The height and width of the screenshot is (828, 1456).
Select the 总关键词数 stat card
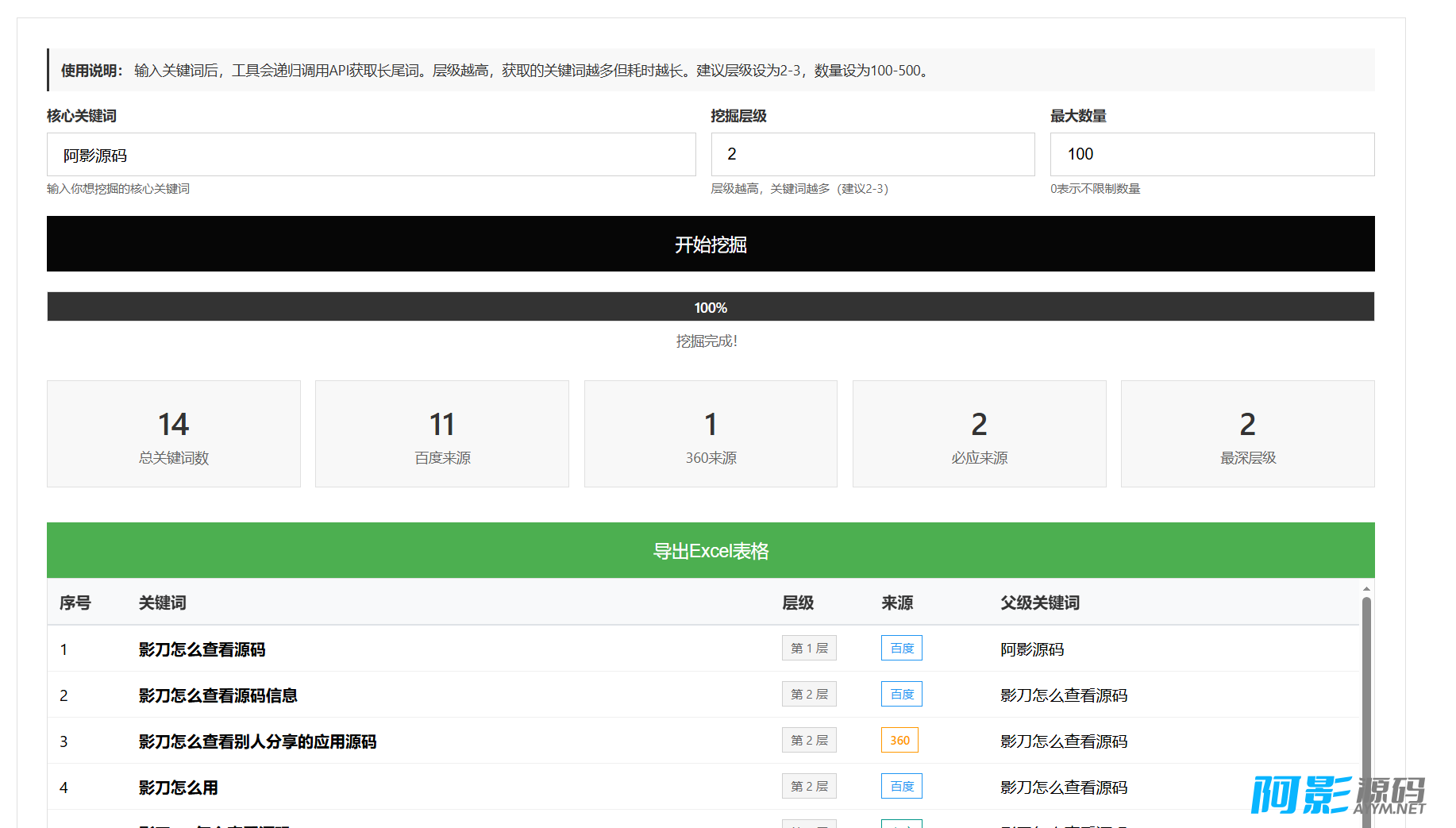(174, 434)
